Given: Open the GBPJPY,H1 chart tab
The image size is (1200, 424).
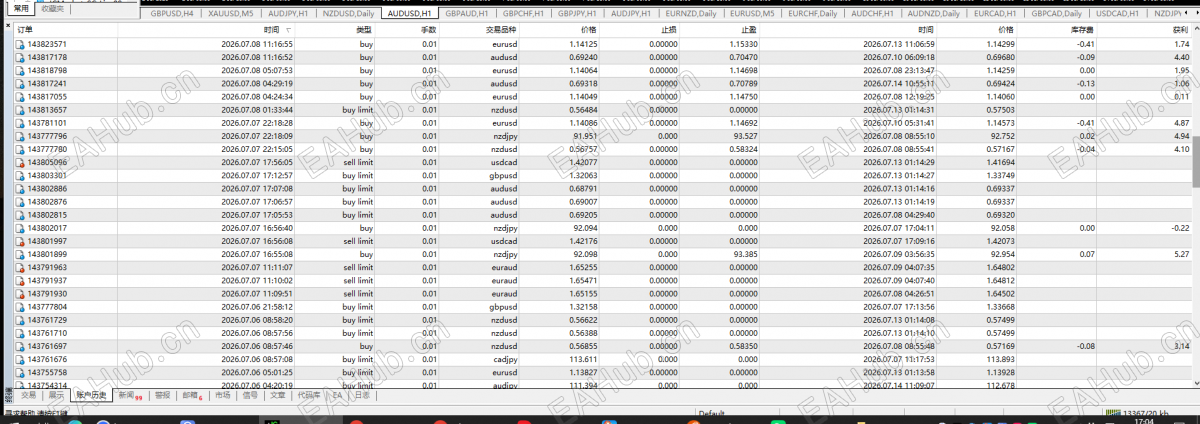Looking at the screenshot, I should pos(579,14).
